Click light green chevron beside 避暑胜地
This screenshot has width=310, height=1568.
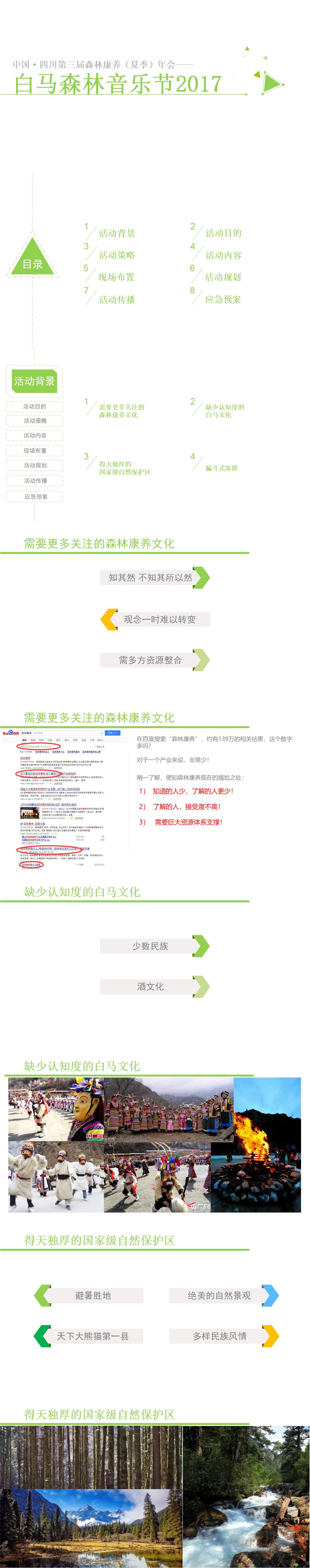pyautogui.click(x=43, y=1295)
